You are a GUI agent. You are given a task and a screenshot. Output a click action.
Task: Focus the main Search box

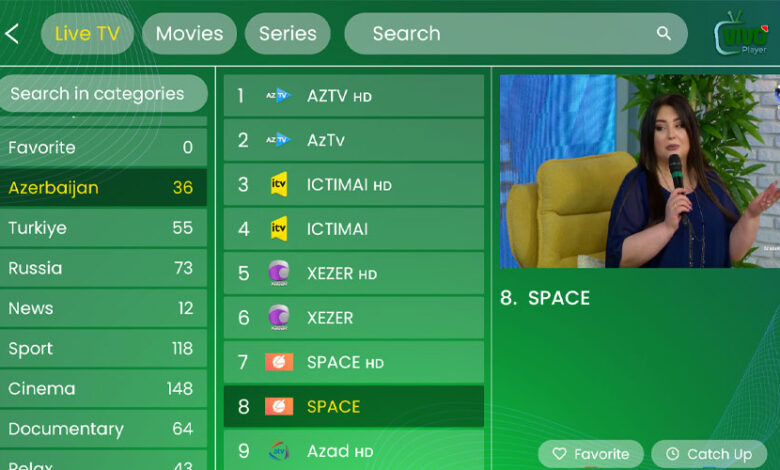coord(516,34)
